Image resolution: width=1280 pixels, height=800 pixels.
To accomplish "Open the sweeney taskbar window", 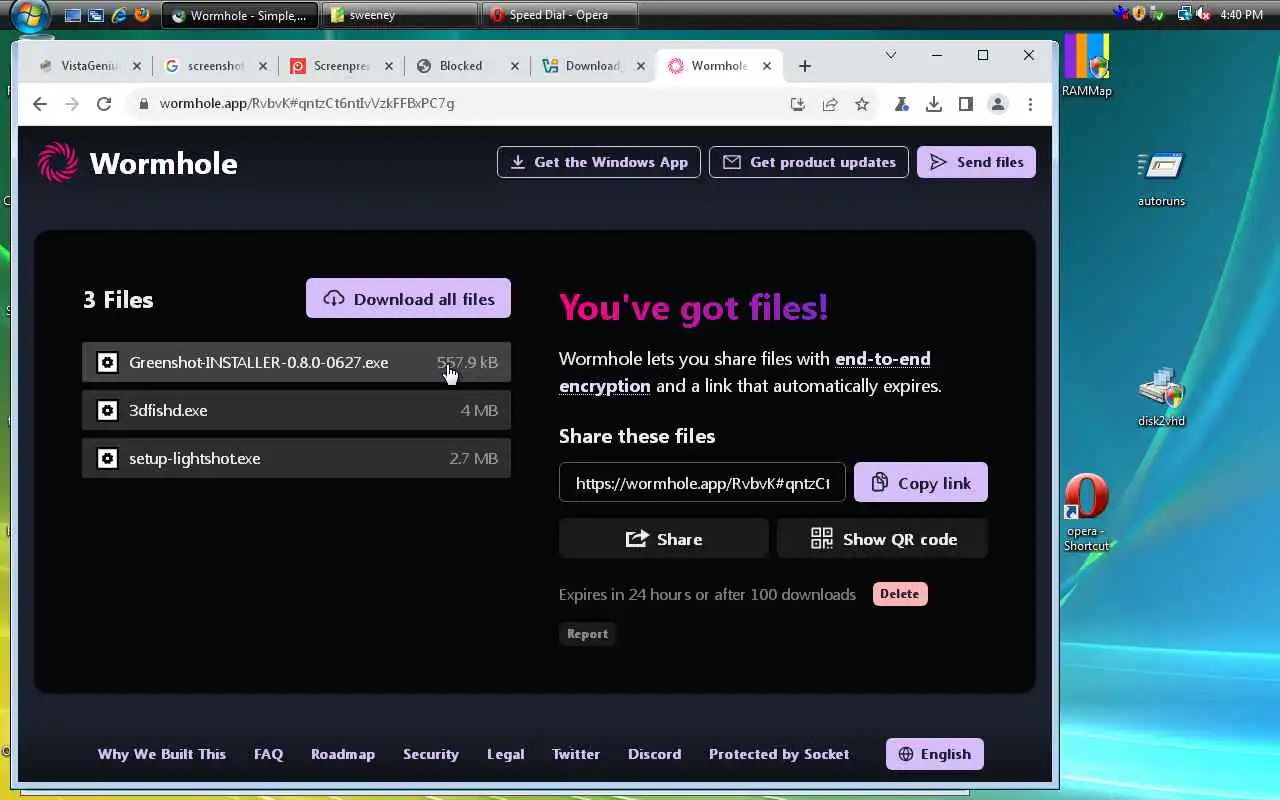I will coord(400,15).
